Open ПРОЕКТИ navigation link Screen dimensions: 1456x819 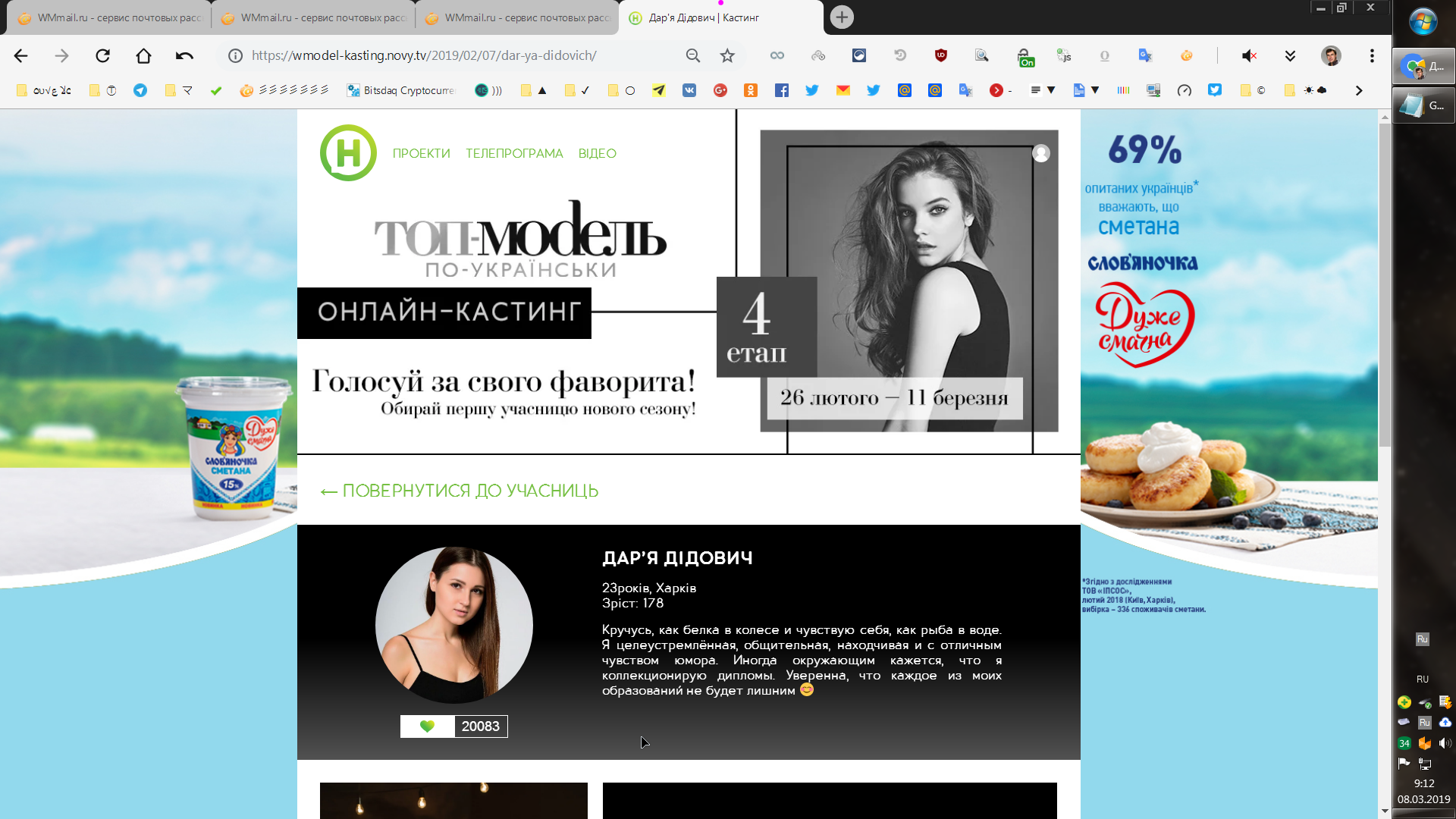421,153
